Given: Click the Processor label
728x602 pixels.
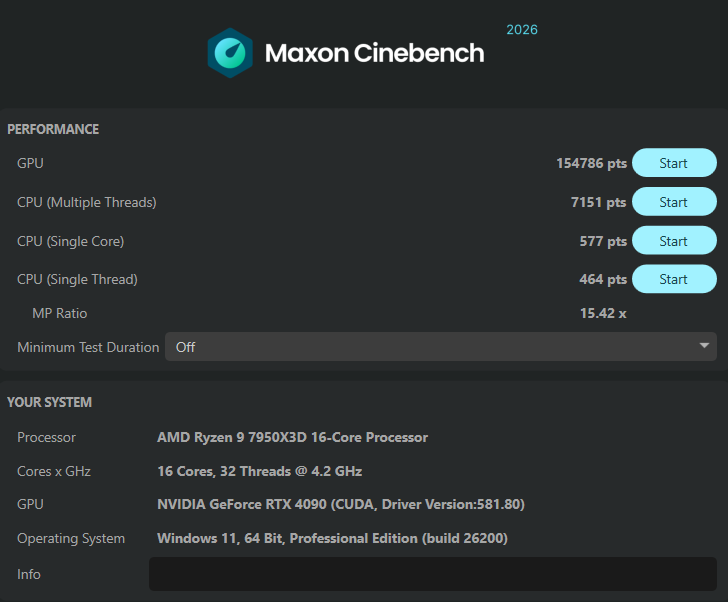Looking at the screenshot, I should [46, 437].
